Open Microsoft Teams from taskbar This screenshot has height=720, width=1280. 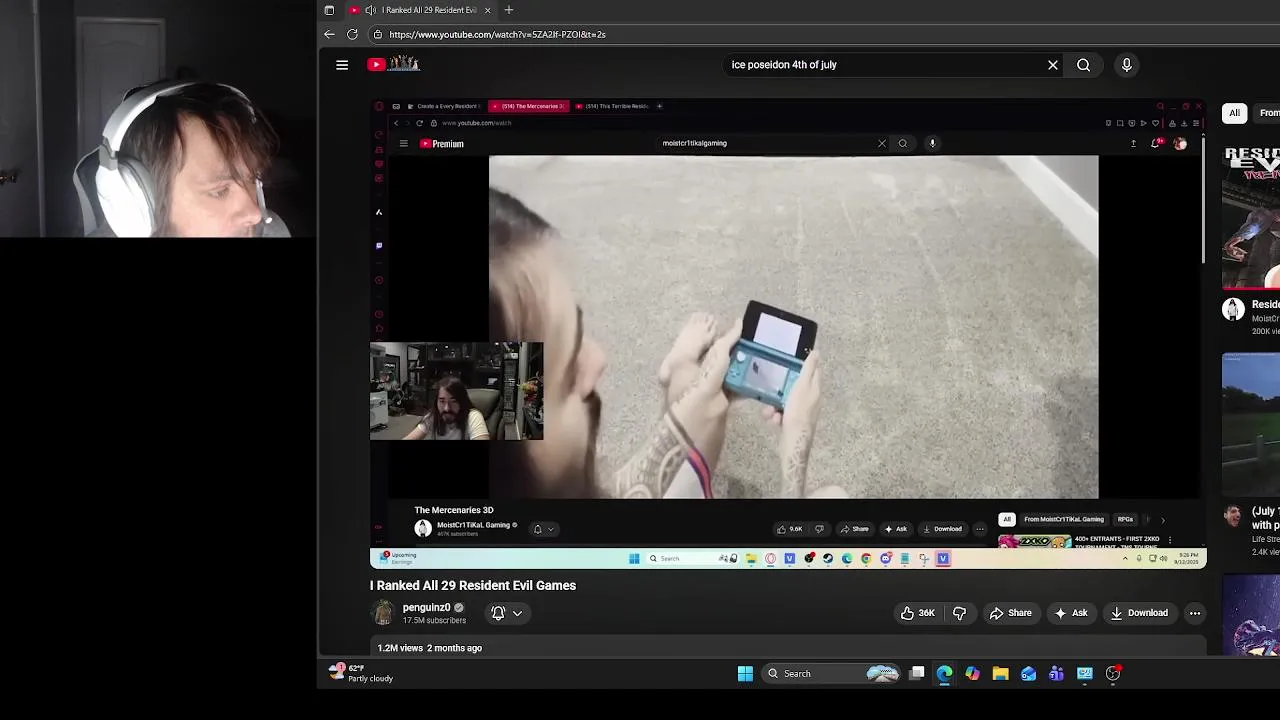pyautogui.click(x=1056, y=674)
